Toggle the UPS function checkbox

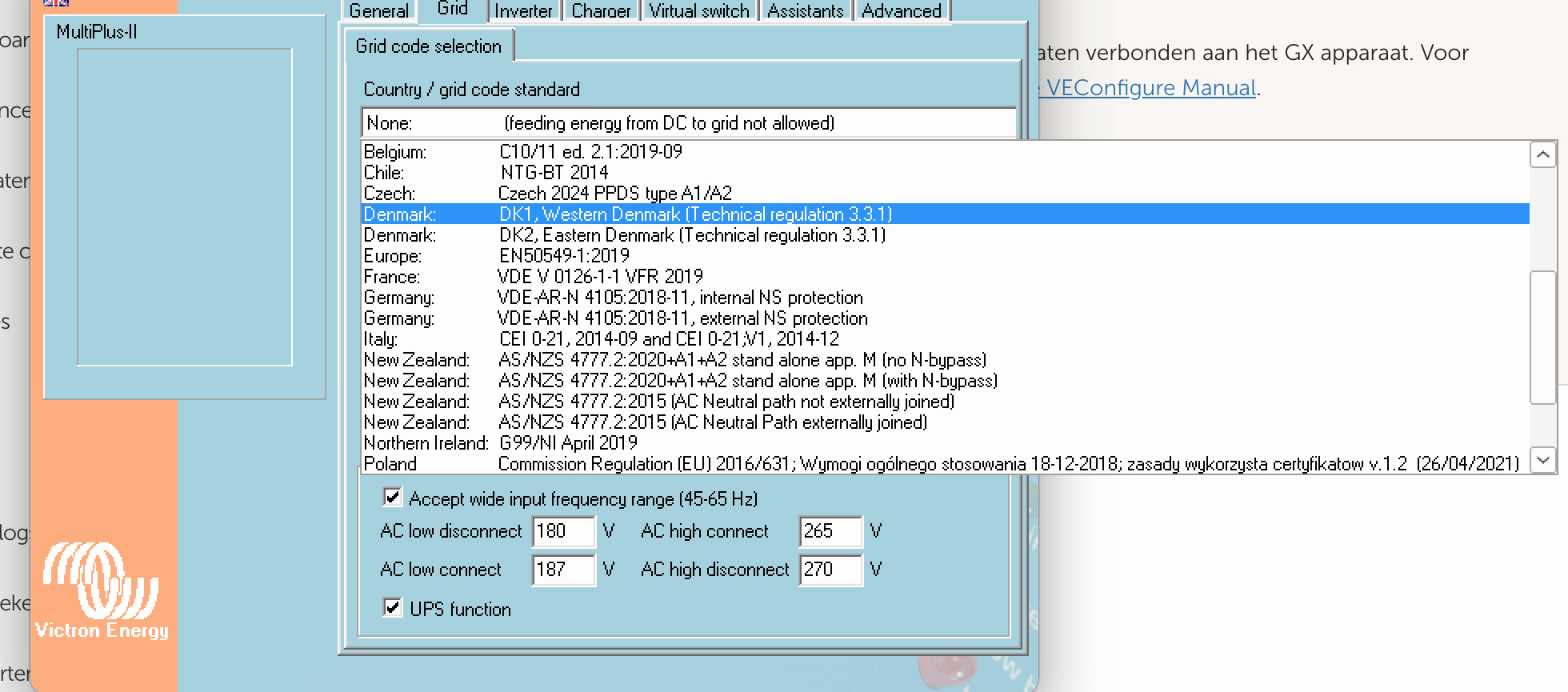tap(392, 608)
